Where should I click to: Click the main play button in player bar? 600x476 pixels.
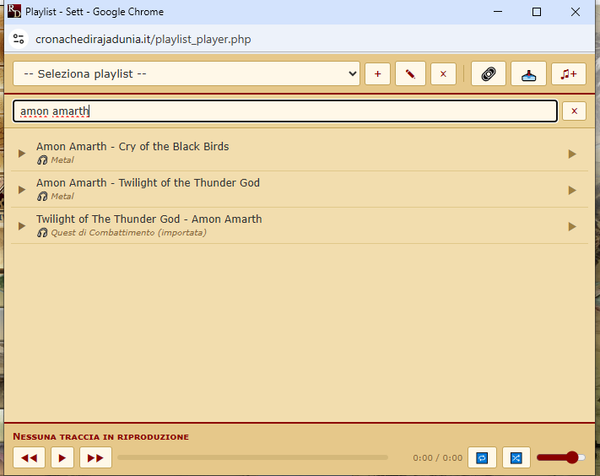click(x=62, y=458)
